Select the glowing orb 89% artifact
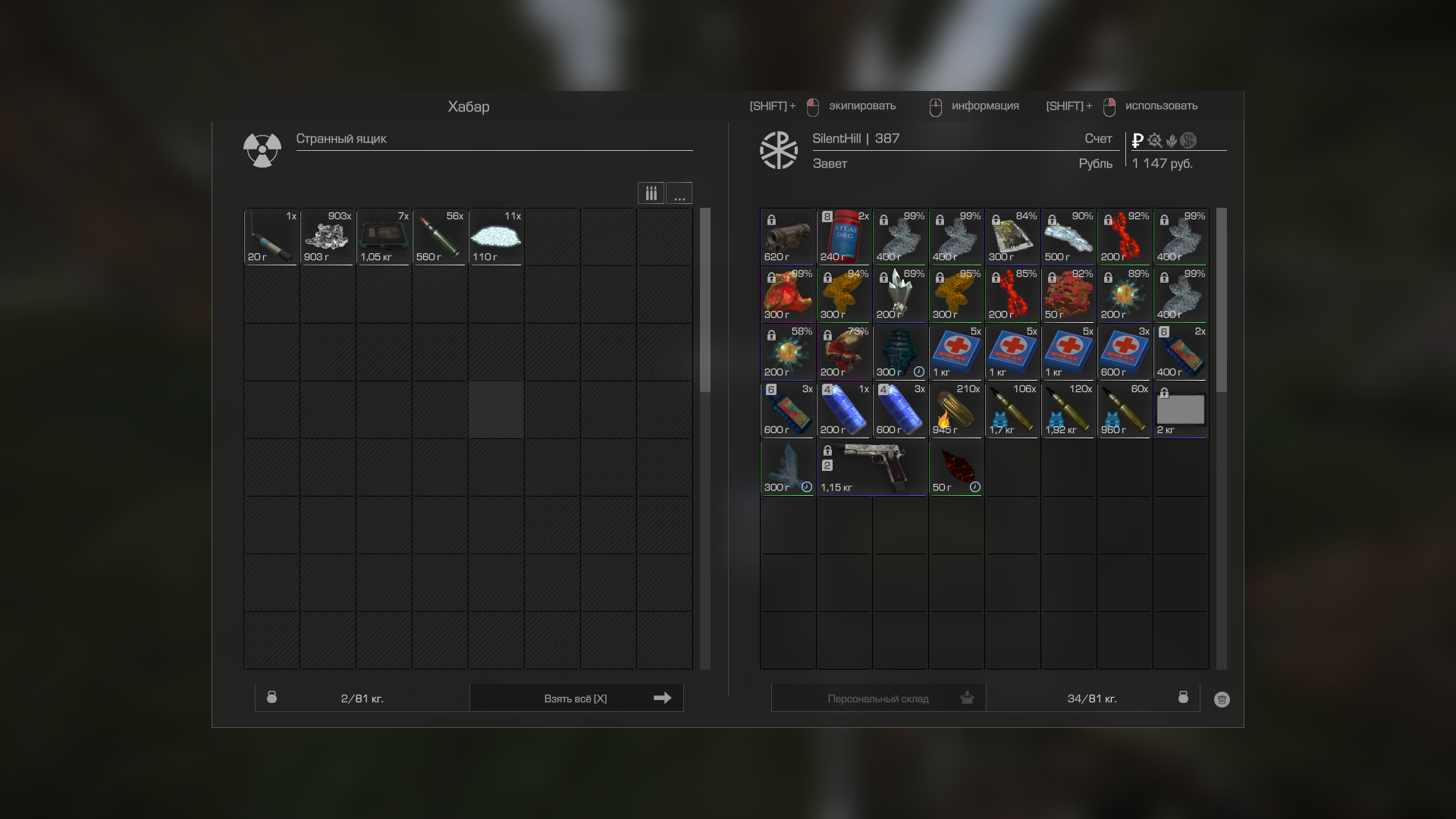 point(1125,294)
